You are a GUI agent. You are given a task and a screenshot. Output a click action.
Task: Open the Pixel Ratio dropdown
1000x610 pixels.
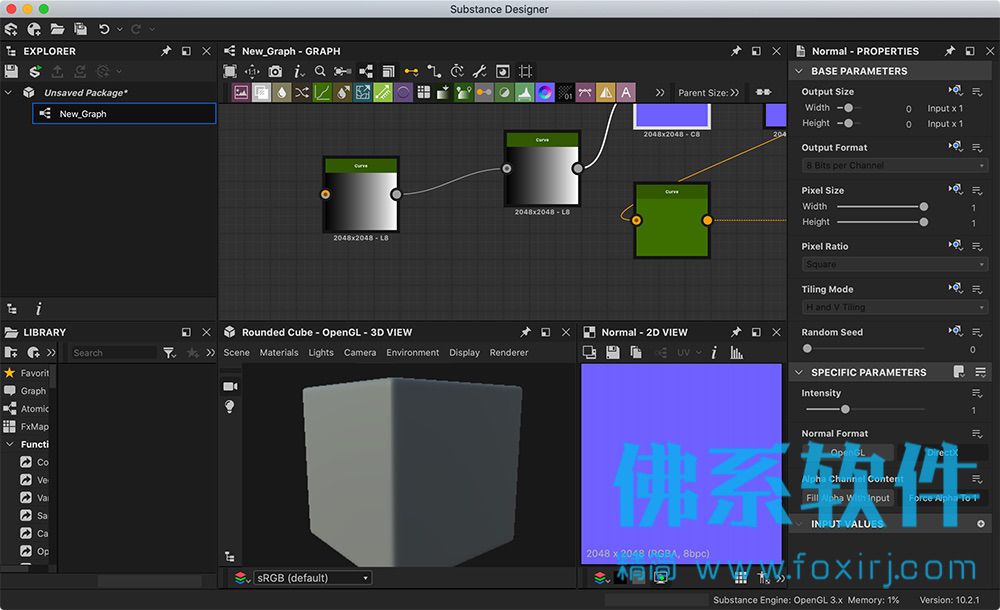(x=894, y=264)
